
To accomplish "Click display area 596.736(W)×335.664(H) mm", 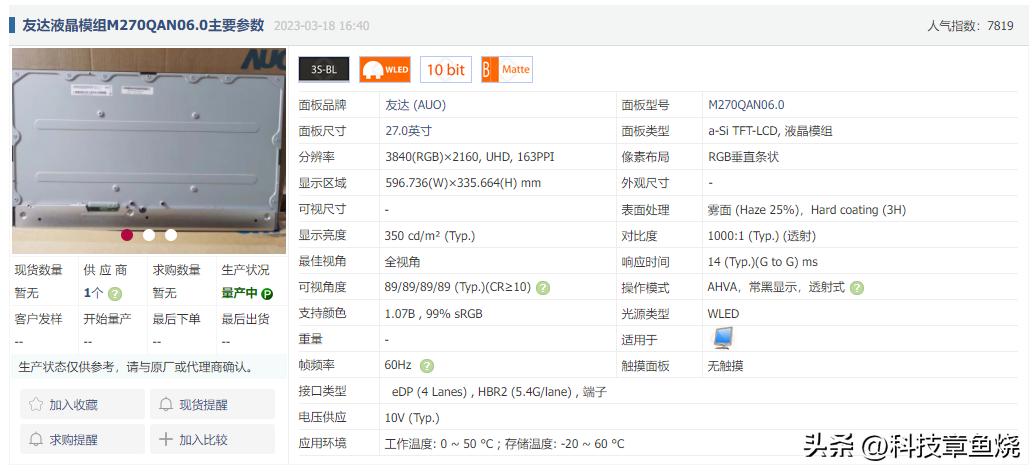I will coord(463,183).
